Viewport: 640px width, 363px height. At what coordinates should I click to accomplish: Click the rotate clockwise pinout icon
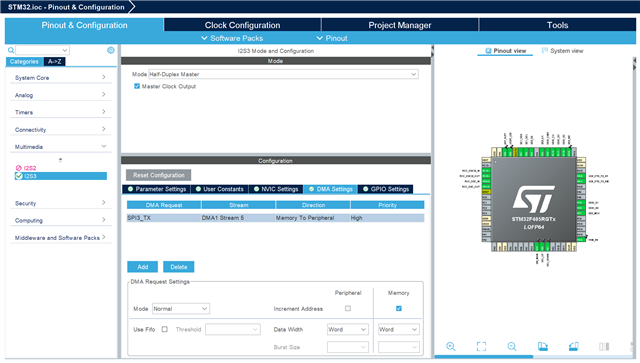[542, 346]
